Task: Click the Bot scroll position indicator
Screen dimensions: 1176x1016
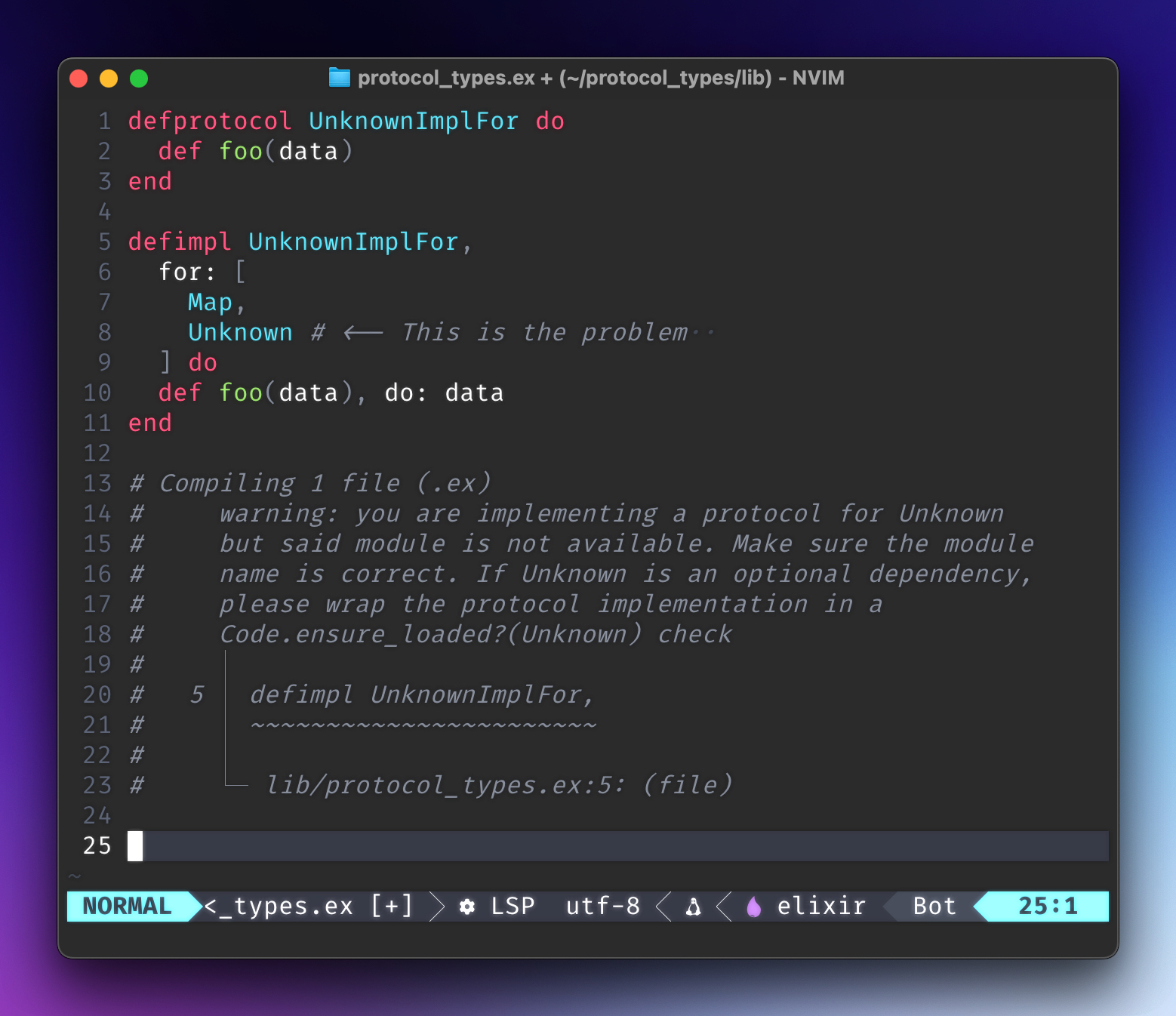Action: [x=934, y=906]
